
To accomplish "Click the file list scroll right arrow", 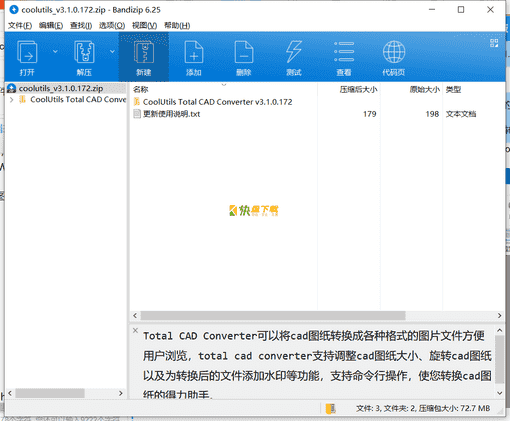I will 499,315.
